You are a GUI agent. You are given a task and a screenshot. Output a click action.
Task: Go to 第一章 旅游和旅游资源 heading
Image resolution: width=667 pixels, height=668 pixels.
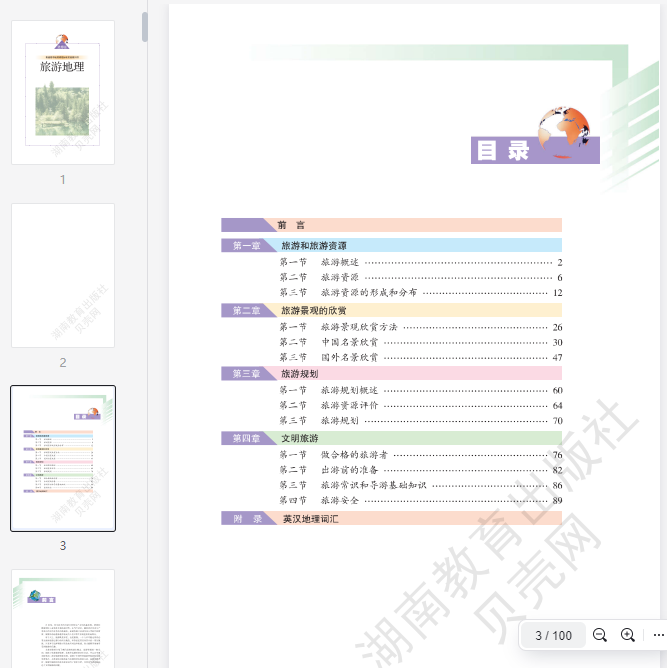point(314,245)
